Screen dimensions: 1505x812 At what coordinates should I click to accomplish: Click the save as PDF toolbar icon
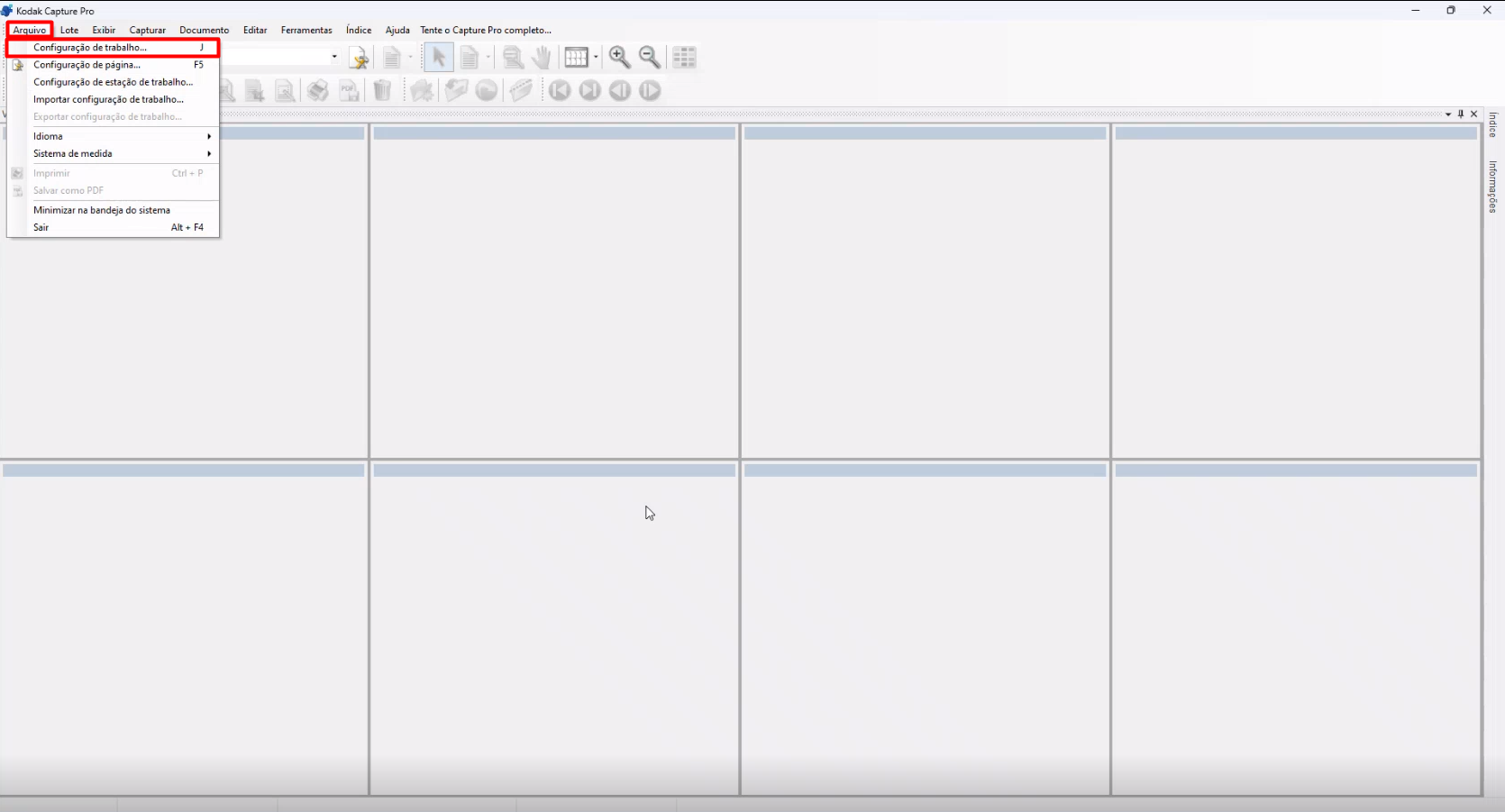[349, 90]
